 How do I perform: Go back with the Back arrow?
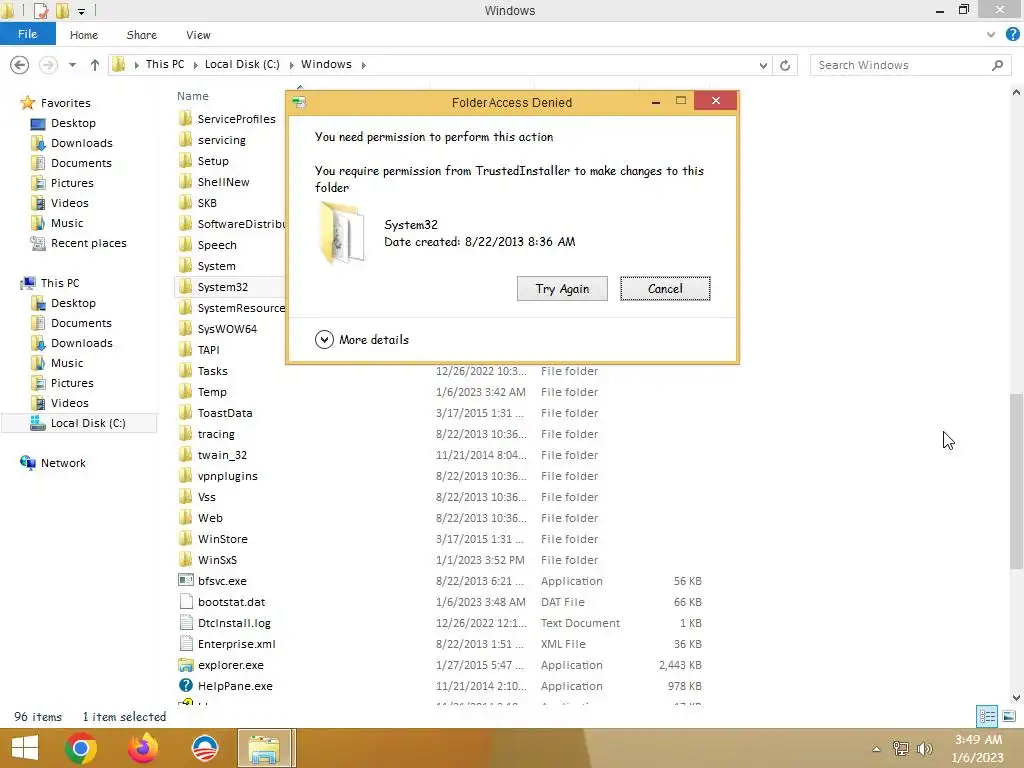[x=20, y=65]
